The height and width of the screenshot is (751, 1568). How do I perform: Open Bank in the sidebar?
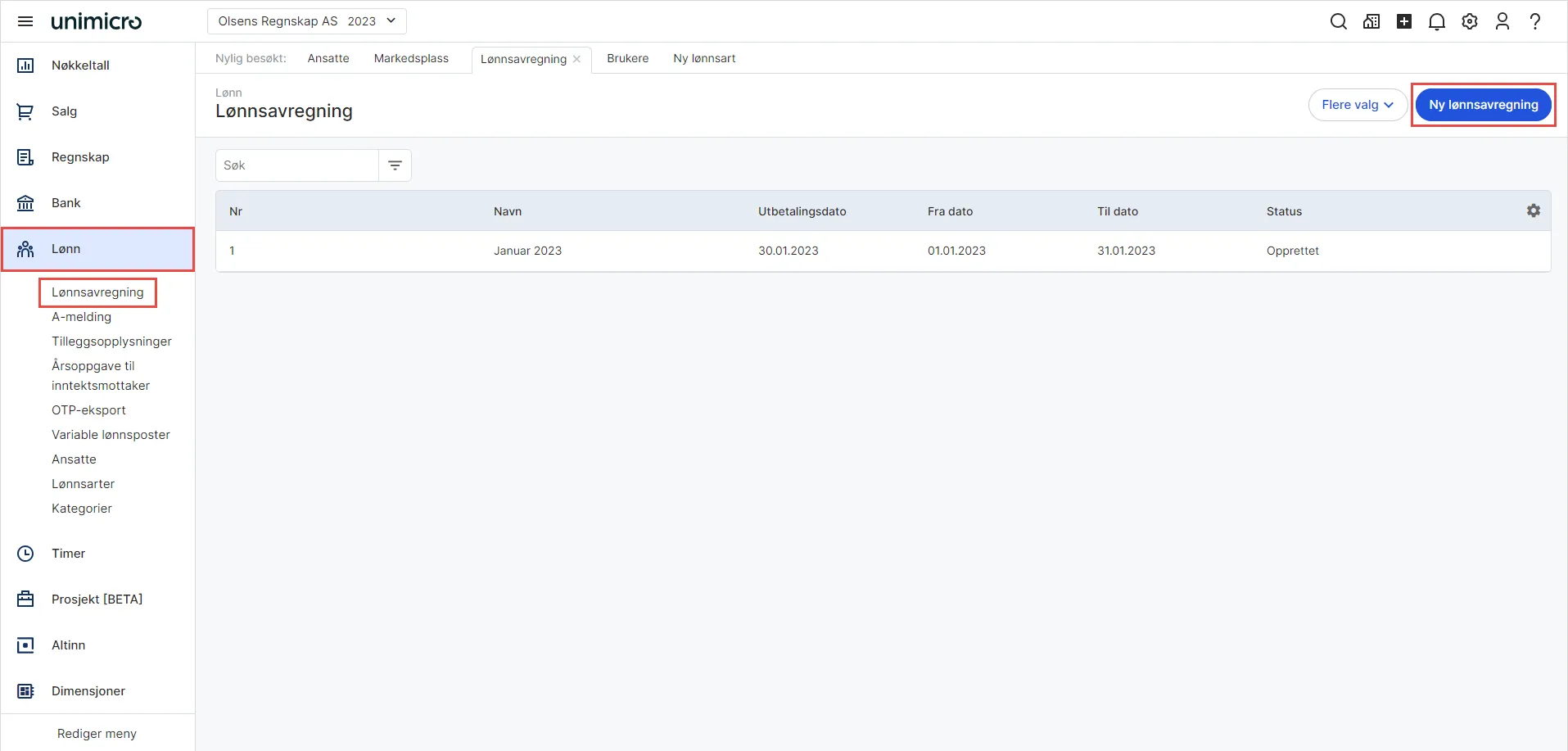click(97, 203)
